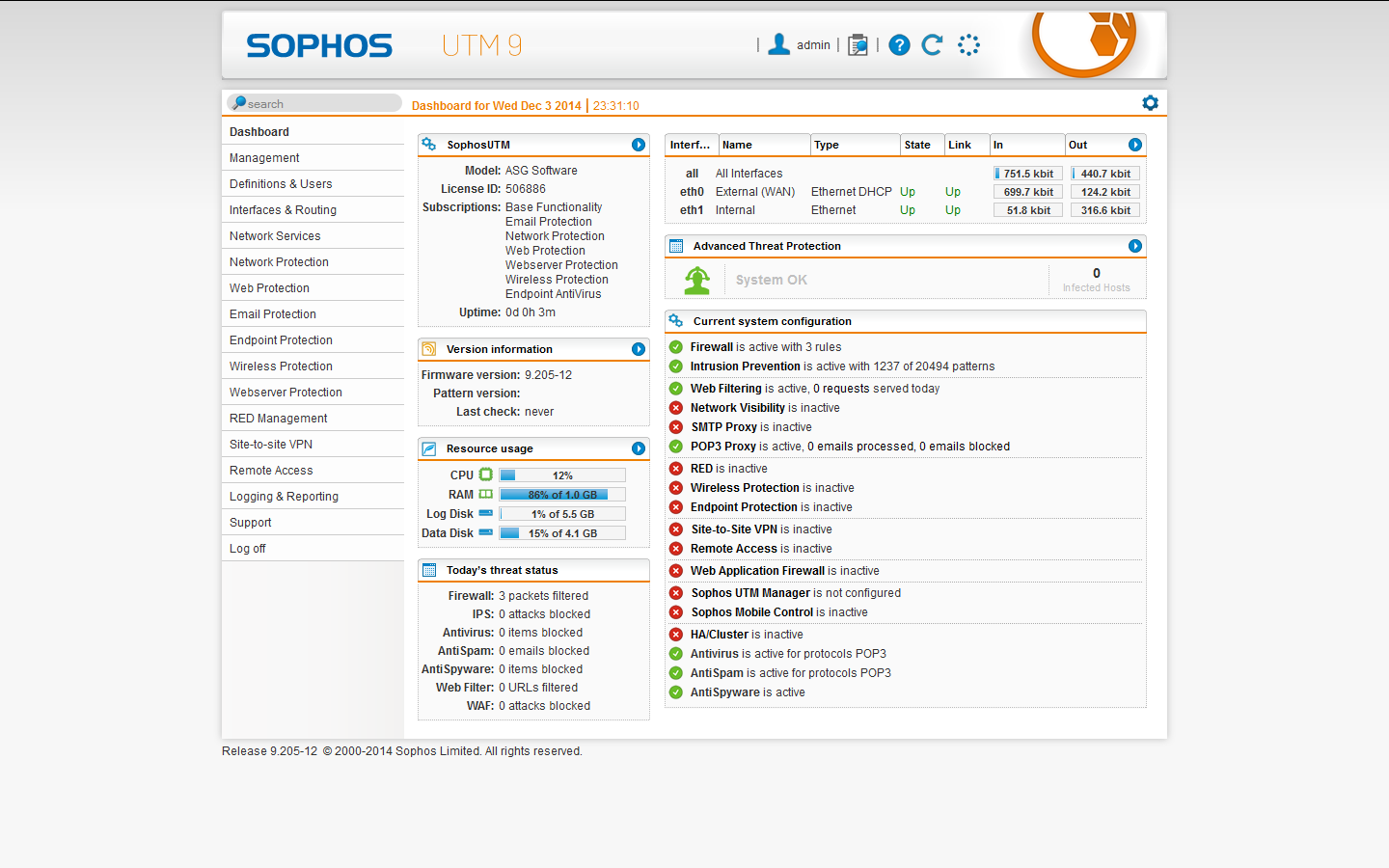Image resolution: width=1389 pixels, height=868 pixels.
Task: Click red status icon beside Remote Access
Action: click(676, 549)
